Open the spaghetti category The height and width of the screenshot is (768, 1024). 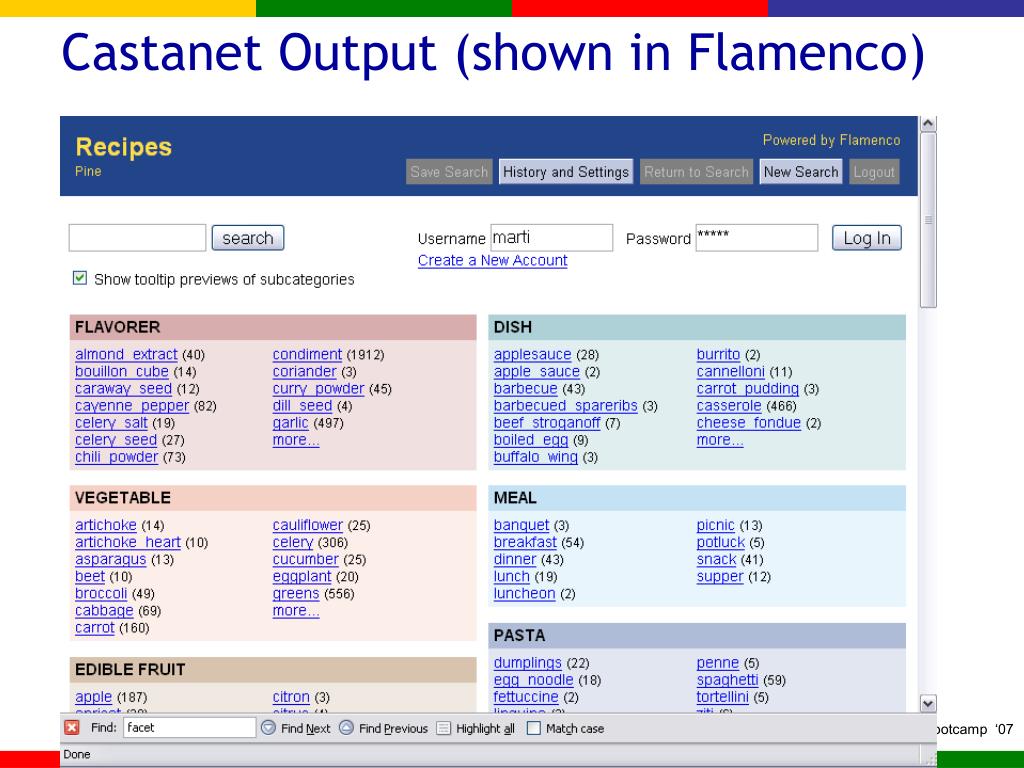727,680
